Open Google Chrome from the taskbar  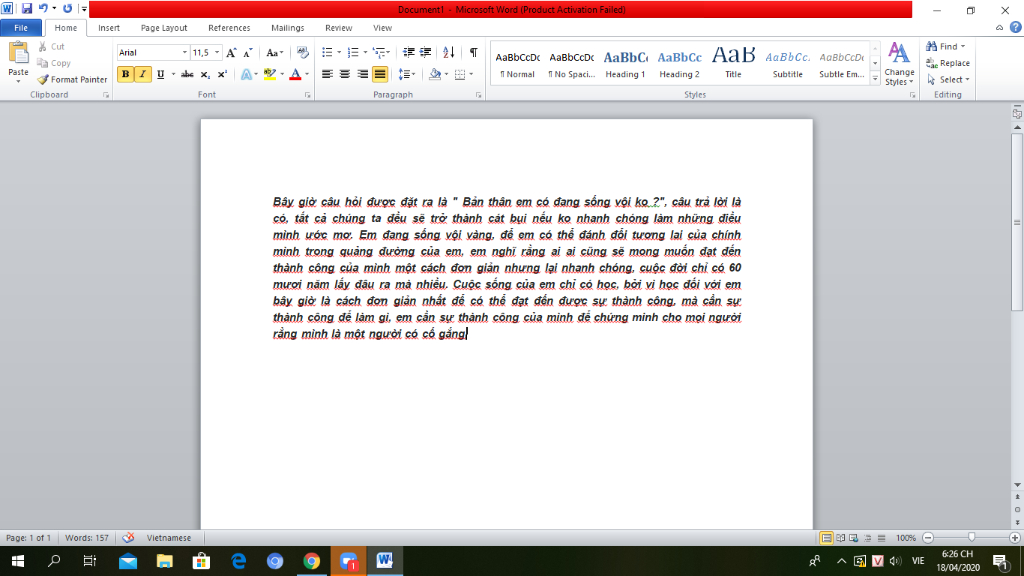pyautogui.click(x=312, y=561)
